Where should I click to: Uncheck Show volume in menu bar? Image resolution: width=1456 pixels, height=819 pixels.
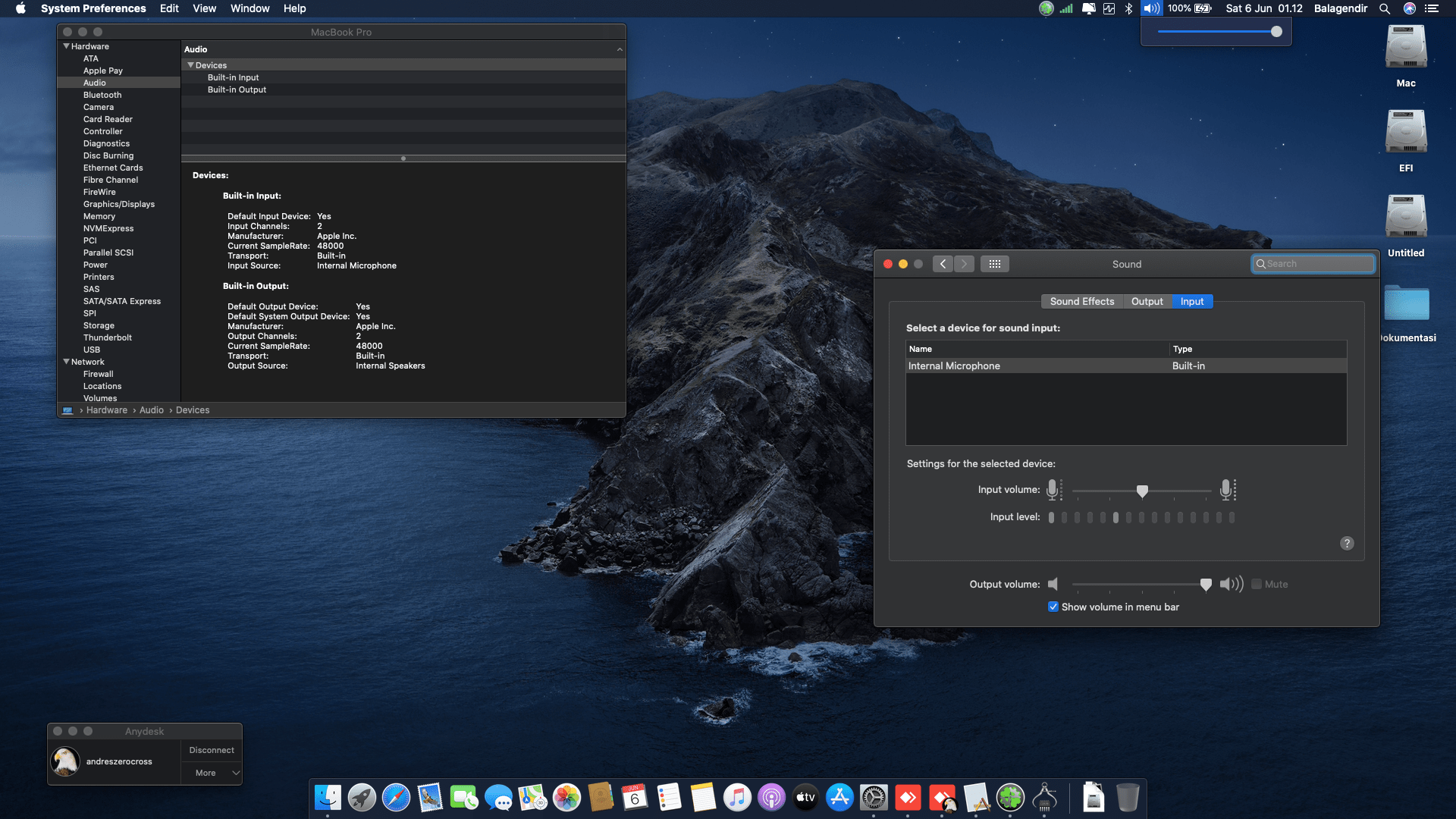1053,607
